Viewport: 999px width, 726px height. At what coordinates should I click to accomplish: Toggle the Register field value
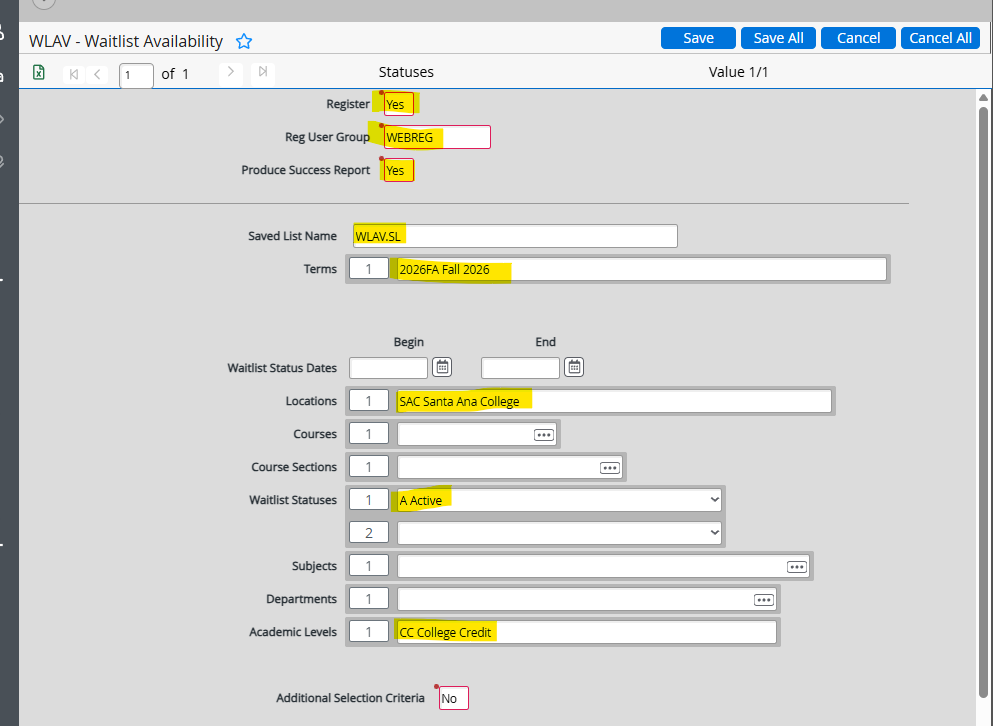tap(396, 103)
